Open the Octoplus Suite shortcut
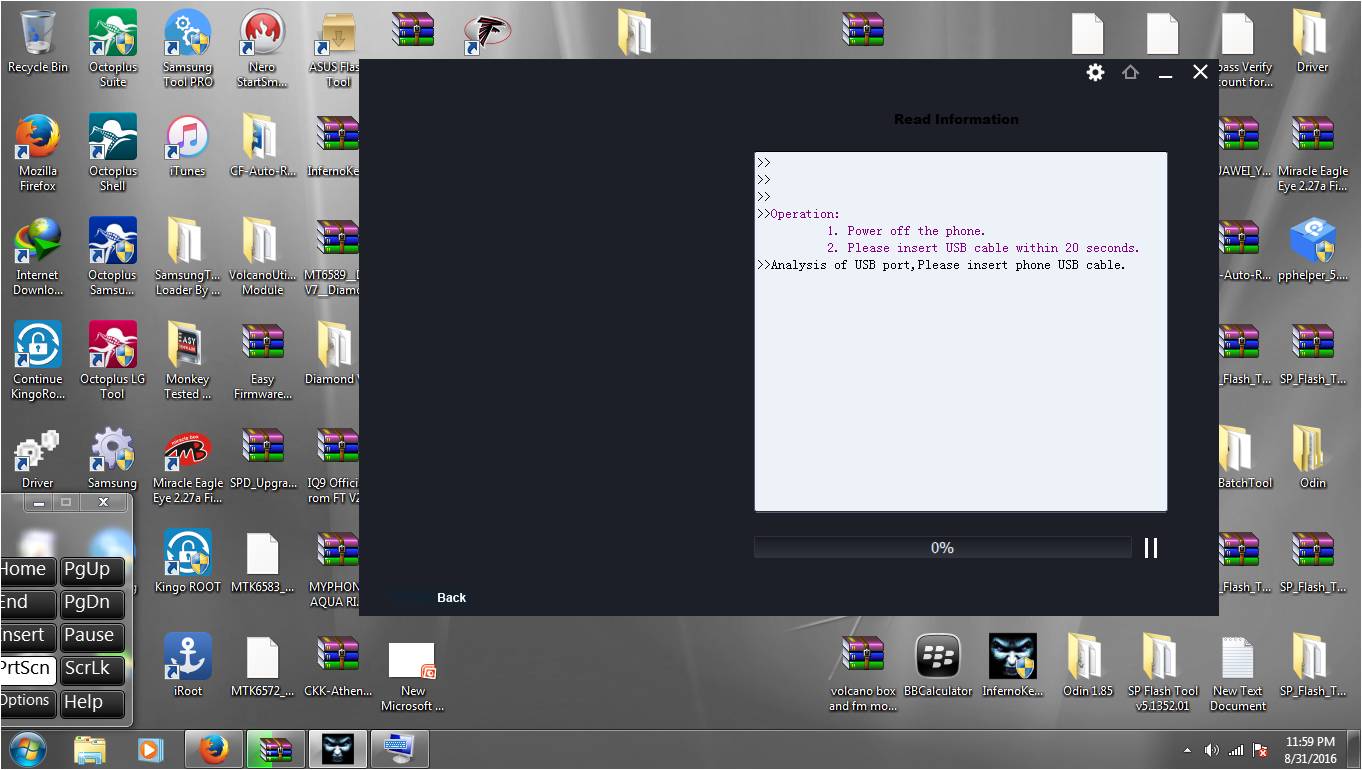 tap(113, 48)
